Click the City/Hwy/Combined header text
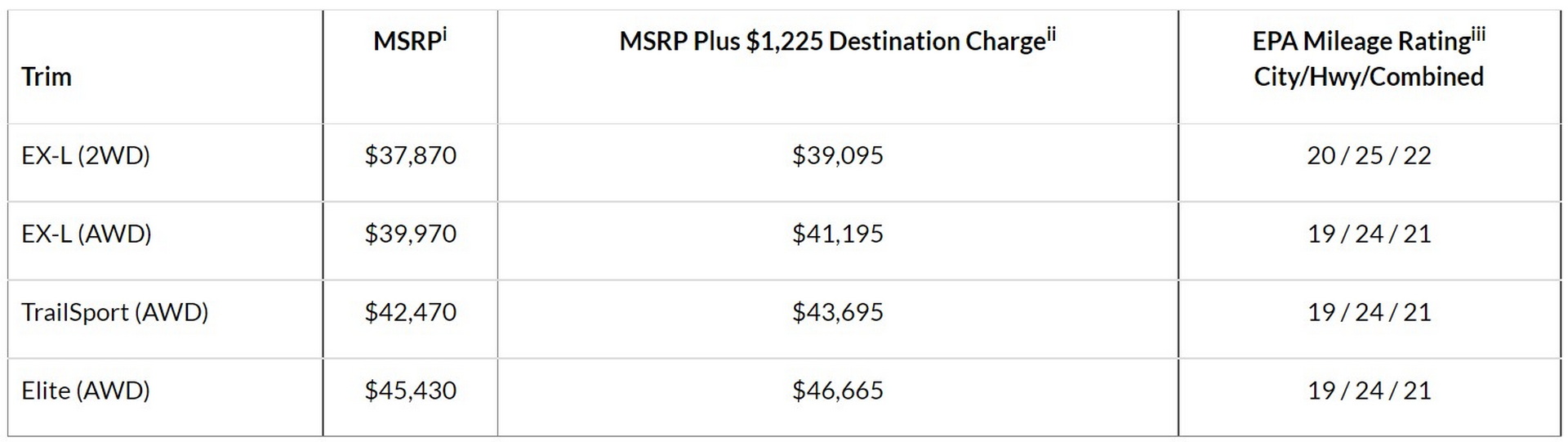The image size is (1568, 442). tap(1369, 77)
